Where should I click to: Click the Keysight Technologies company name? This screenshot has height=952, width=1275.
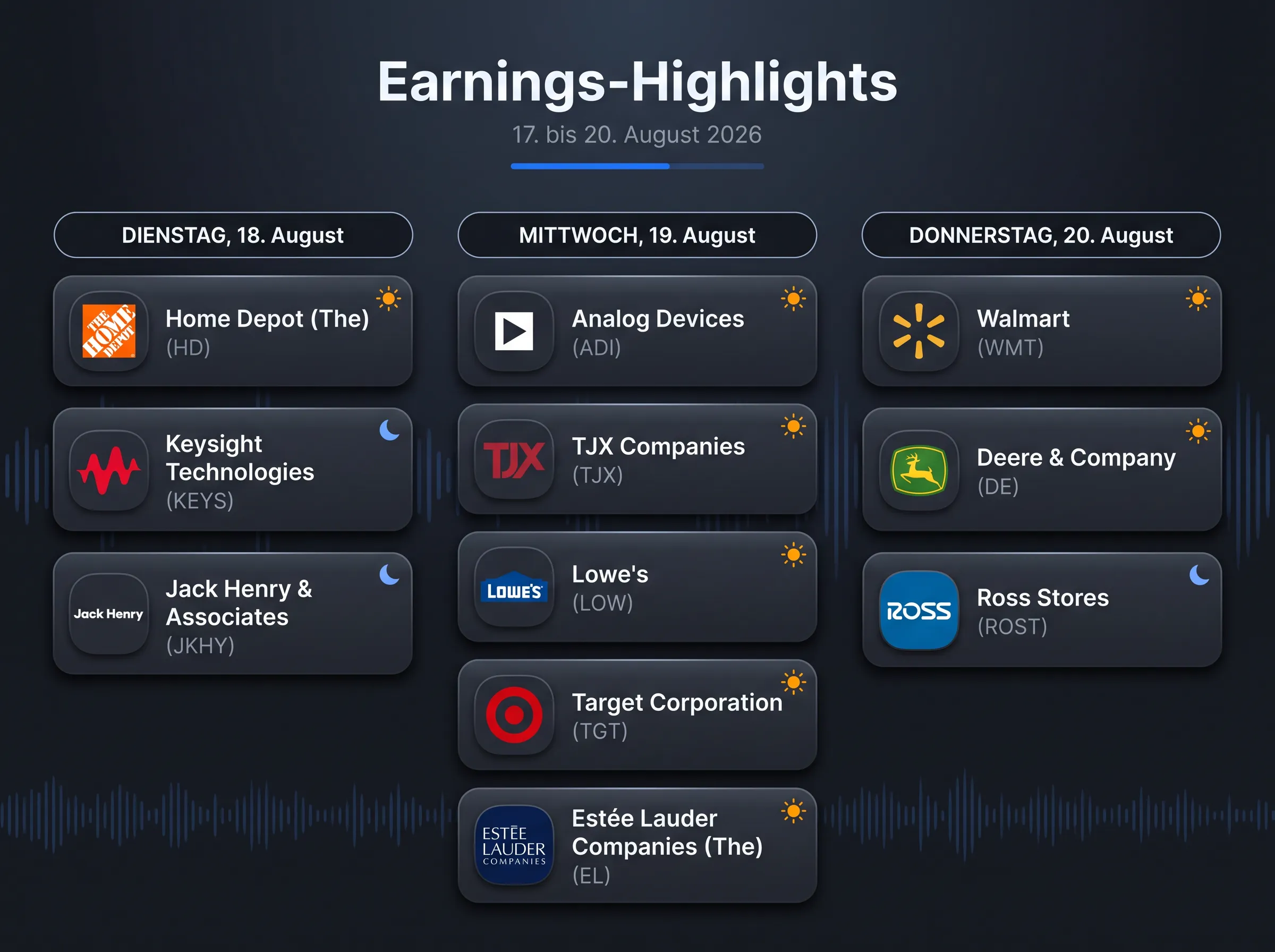click(240, 458)
